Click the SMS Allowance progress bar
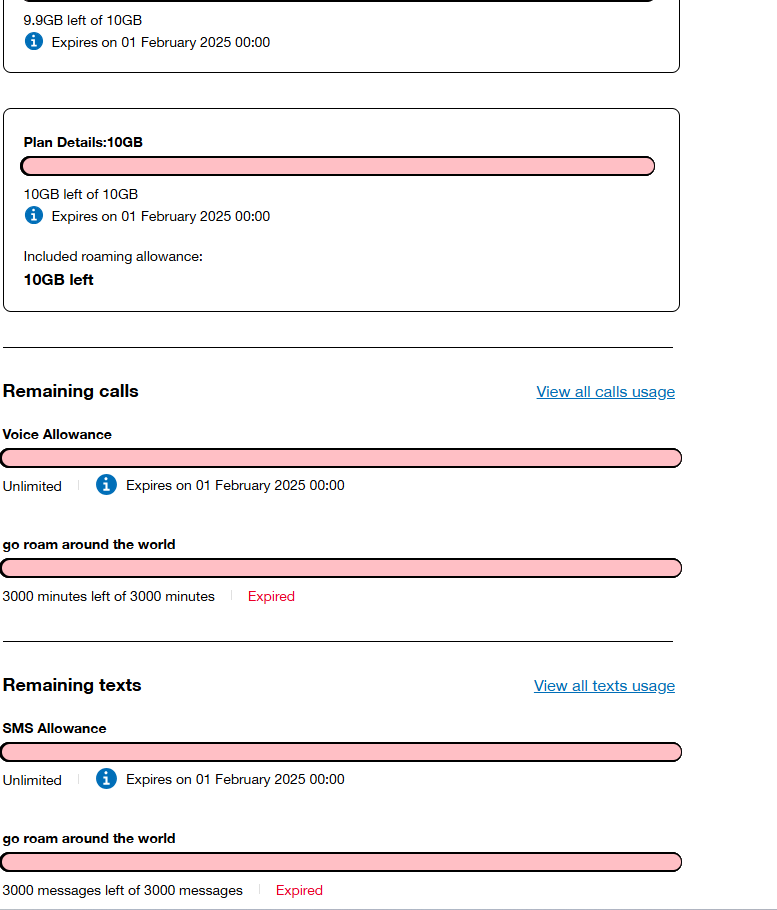This screenshot has height=910, width=777. pyautogui.click(x=341, y=752)
